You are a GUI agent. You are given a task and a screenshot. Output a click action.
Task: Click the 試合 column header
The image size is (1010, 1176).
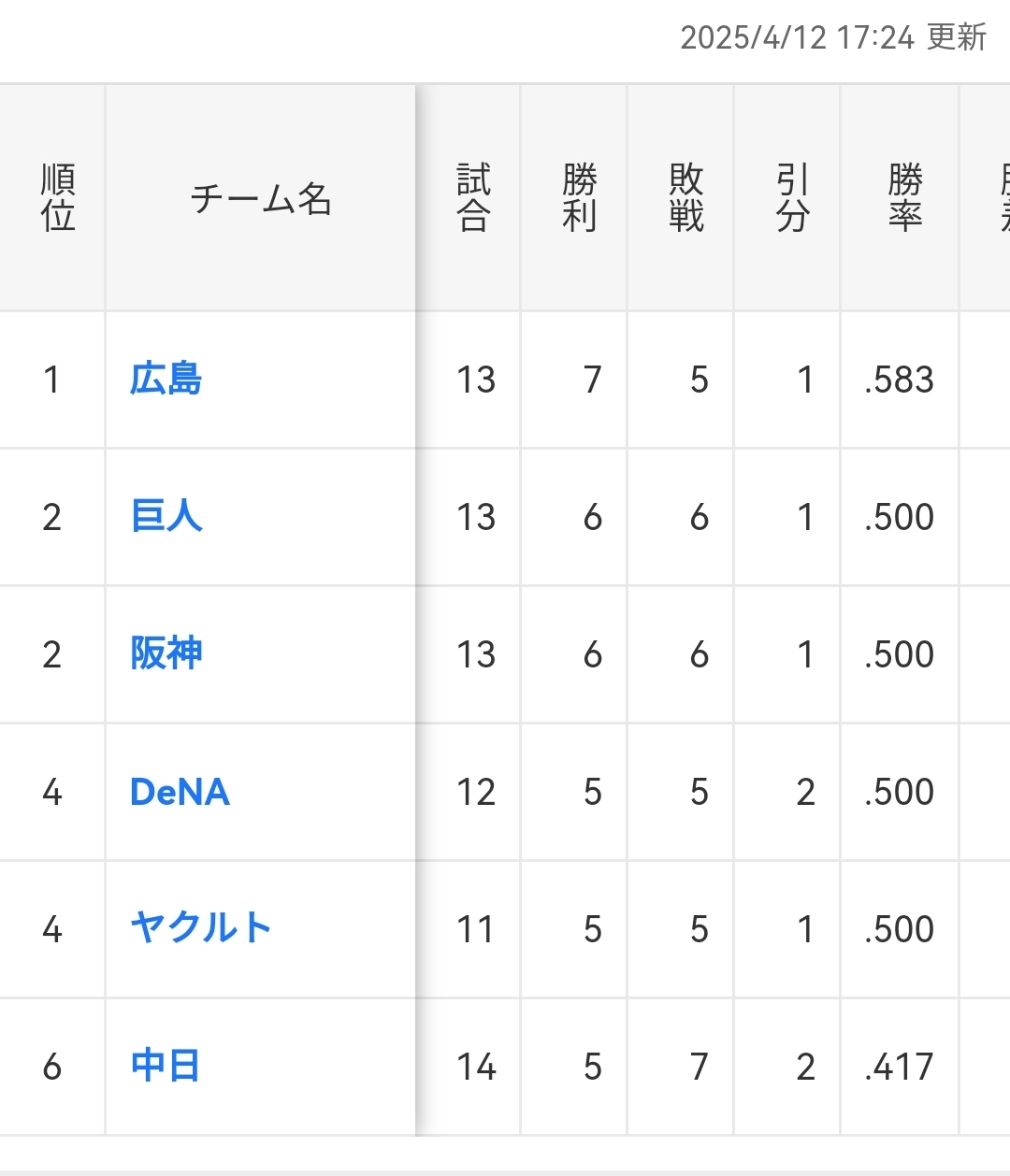(473, 198)
